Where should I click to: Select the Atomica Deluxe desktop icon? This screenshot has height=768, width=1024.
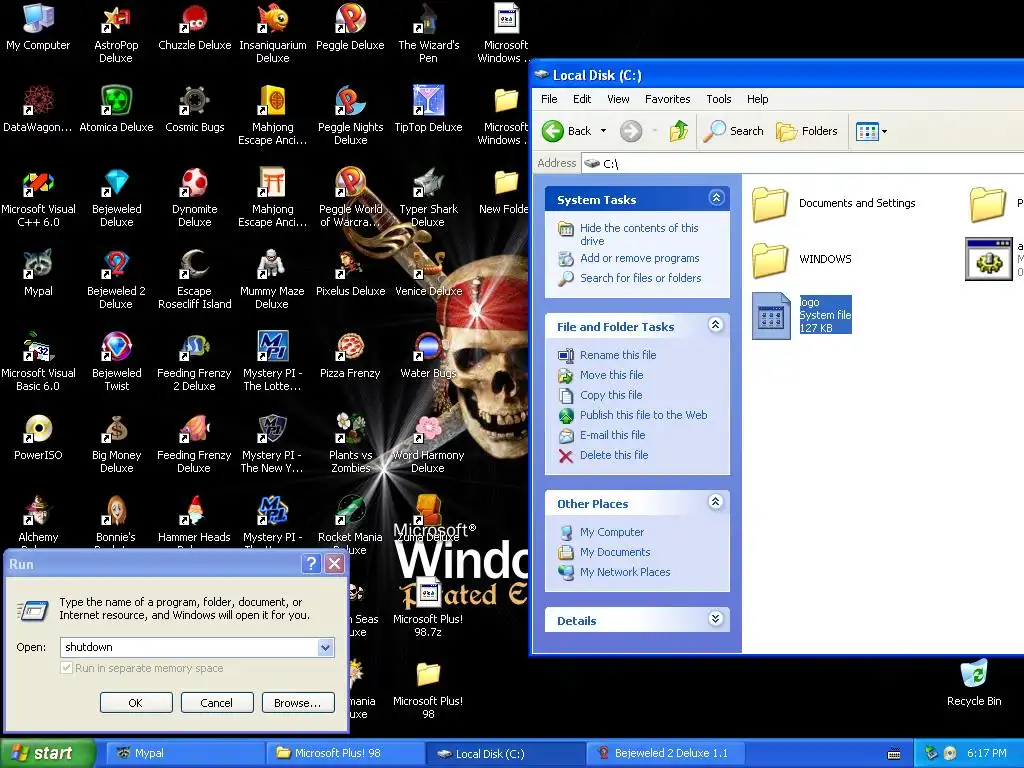(x=116, y=109)
